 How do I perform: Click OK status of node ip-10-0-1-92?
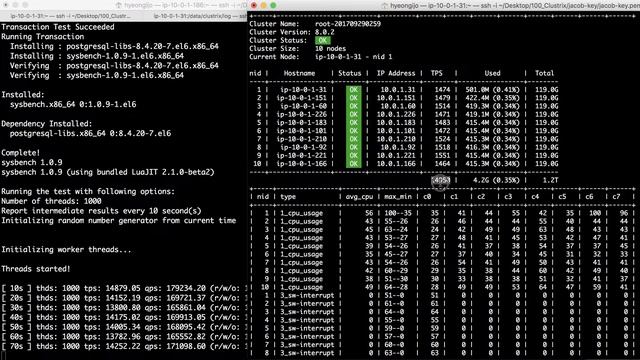point(353,147)
